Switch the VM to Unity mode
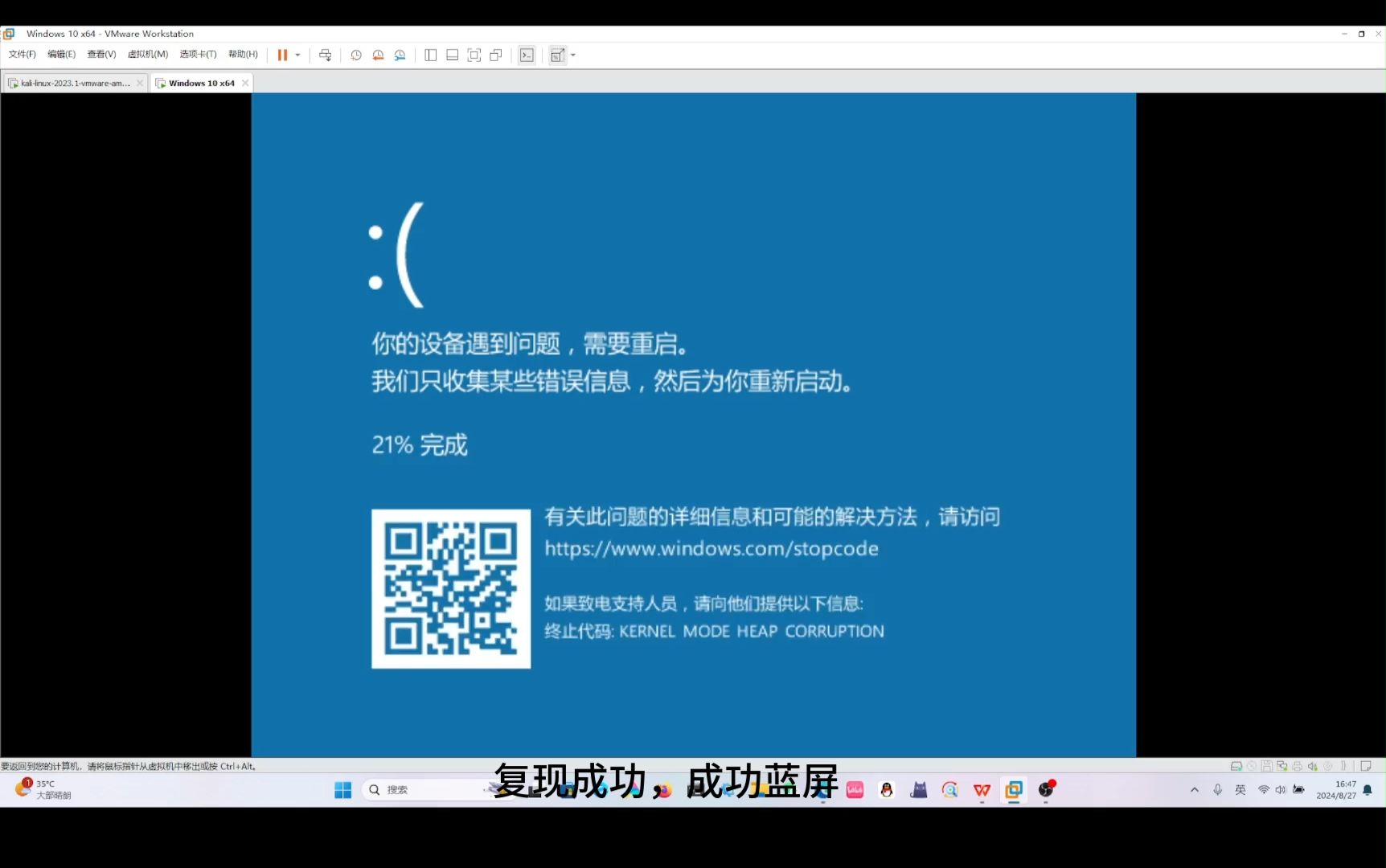 coord(495,55)
